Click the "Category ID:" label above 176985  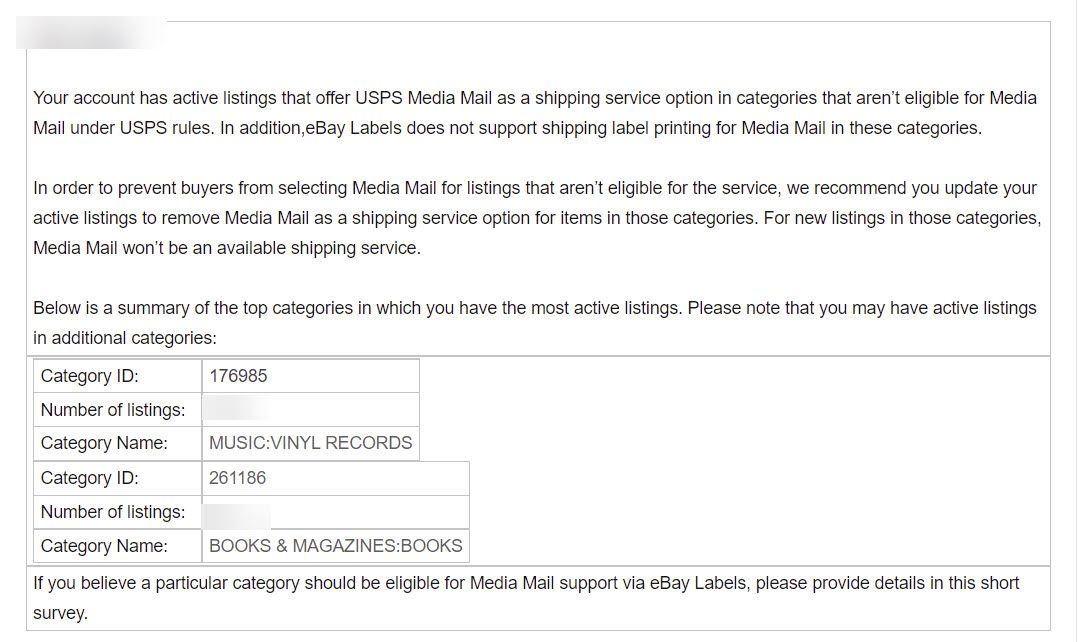(x=89, y=376)
